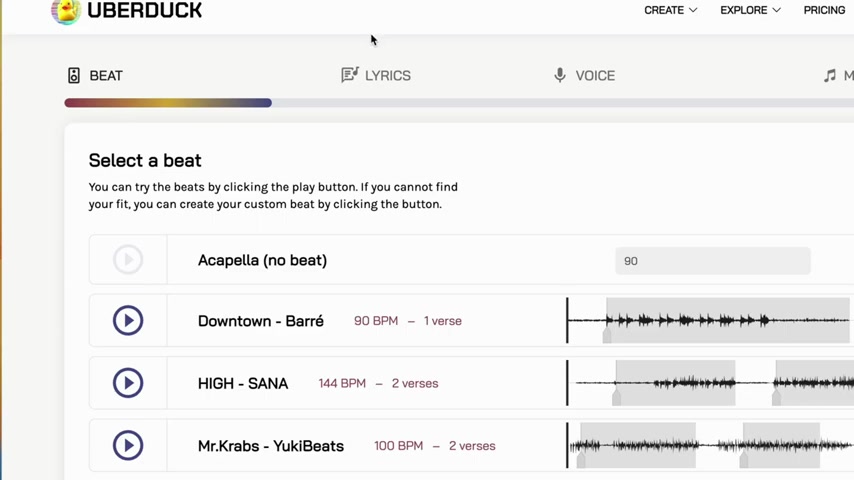This screenshot has height=480, width=854.
Task: Click the UBERDUCK home link text
Action: [144, 10]
